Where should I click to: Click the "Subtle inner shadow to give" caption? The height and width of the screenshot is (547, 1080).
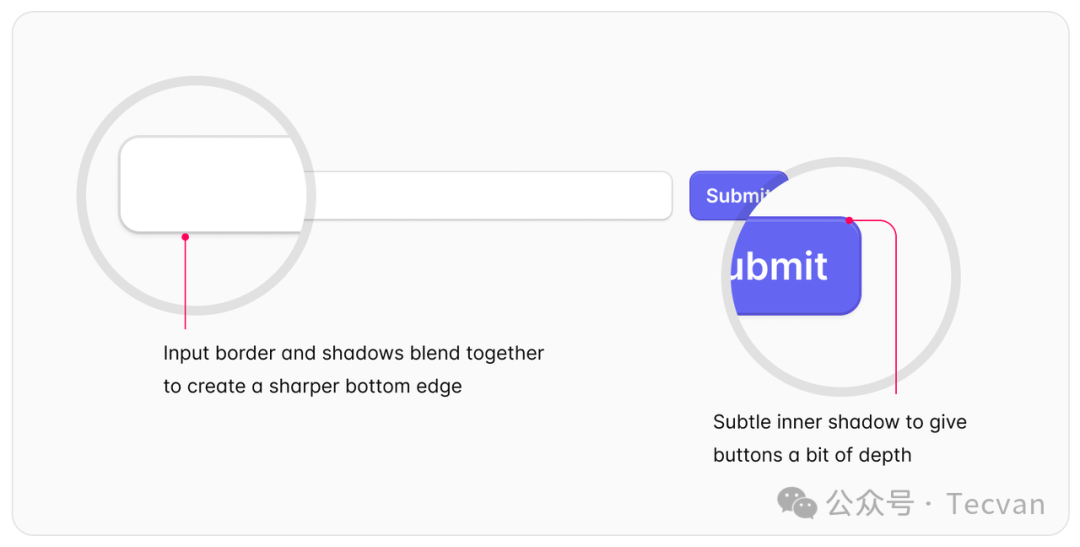(x=839, y=422)
